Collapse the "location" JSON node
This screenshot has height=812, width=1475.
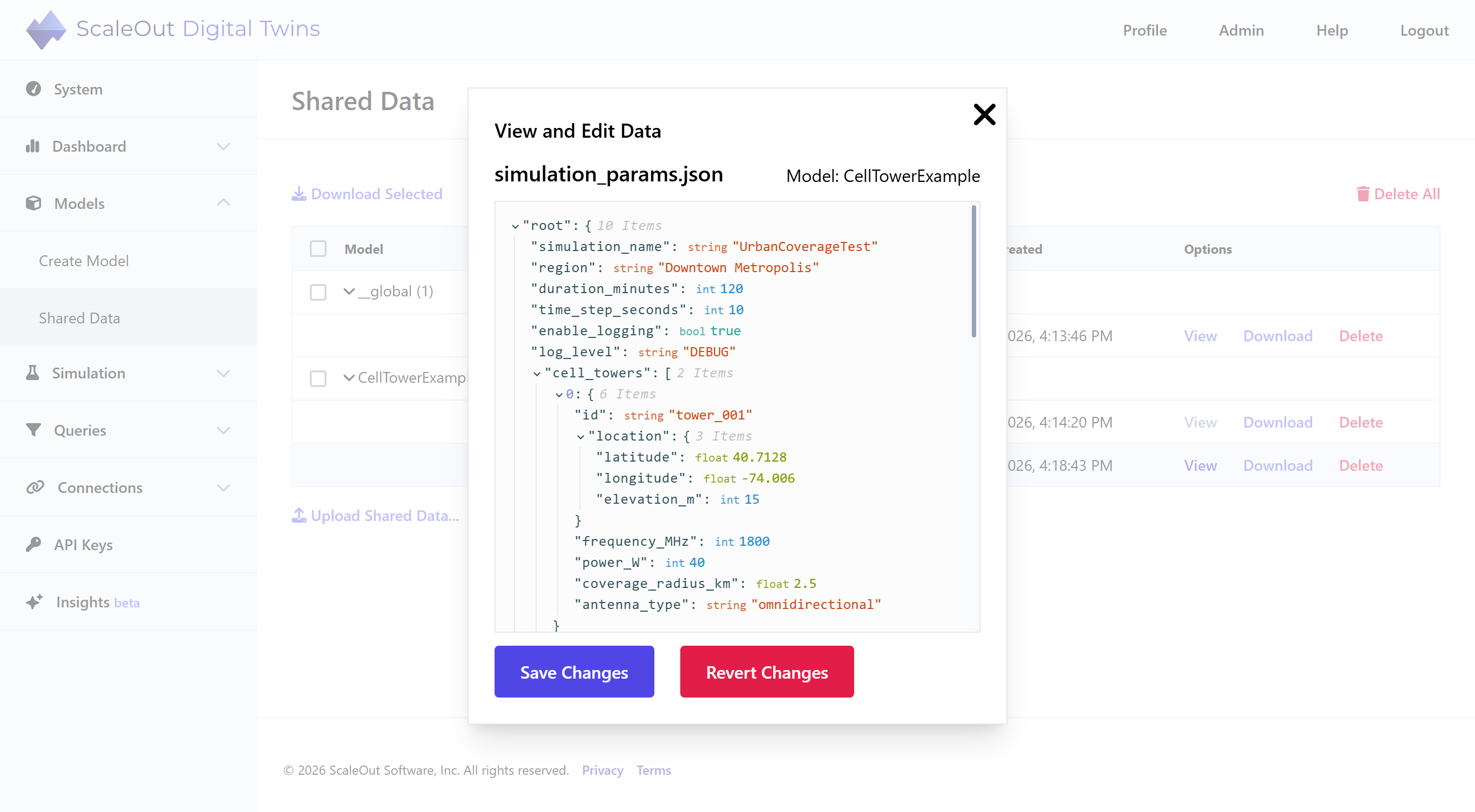coord(580,437)
